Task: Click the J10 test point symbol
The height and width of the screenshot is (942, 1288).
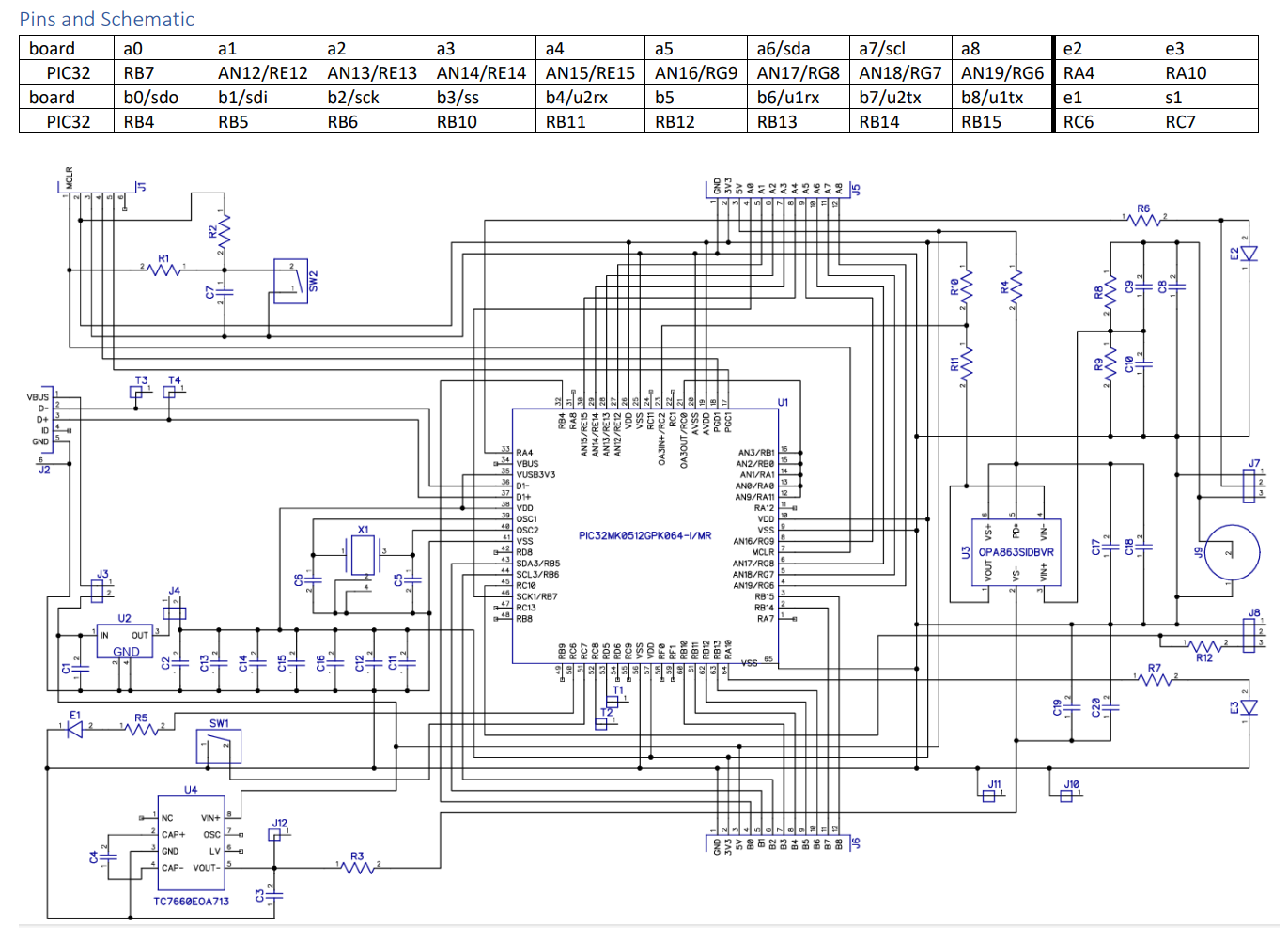Action: tap(1066, 795)
